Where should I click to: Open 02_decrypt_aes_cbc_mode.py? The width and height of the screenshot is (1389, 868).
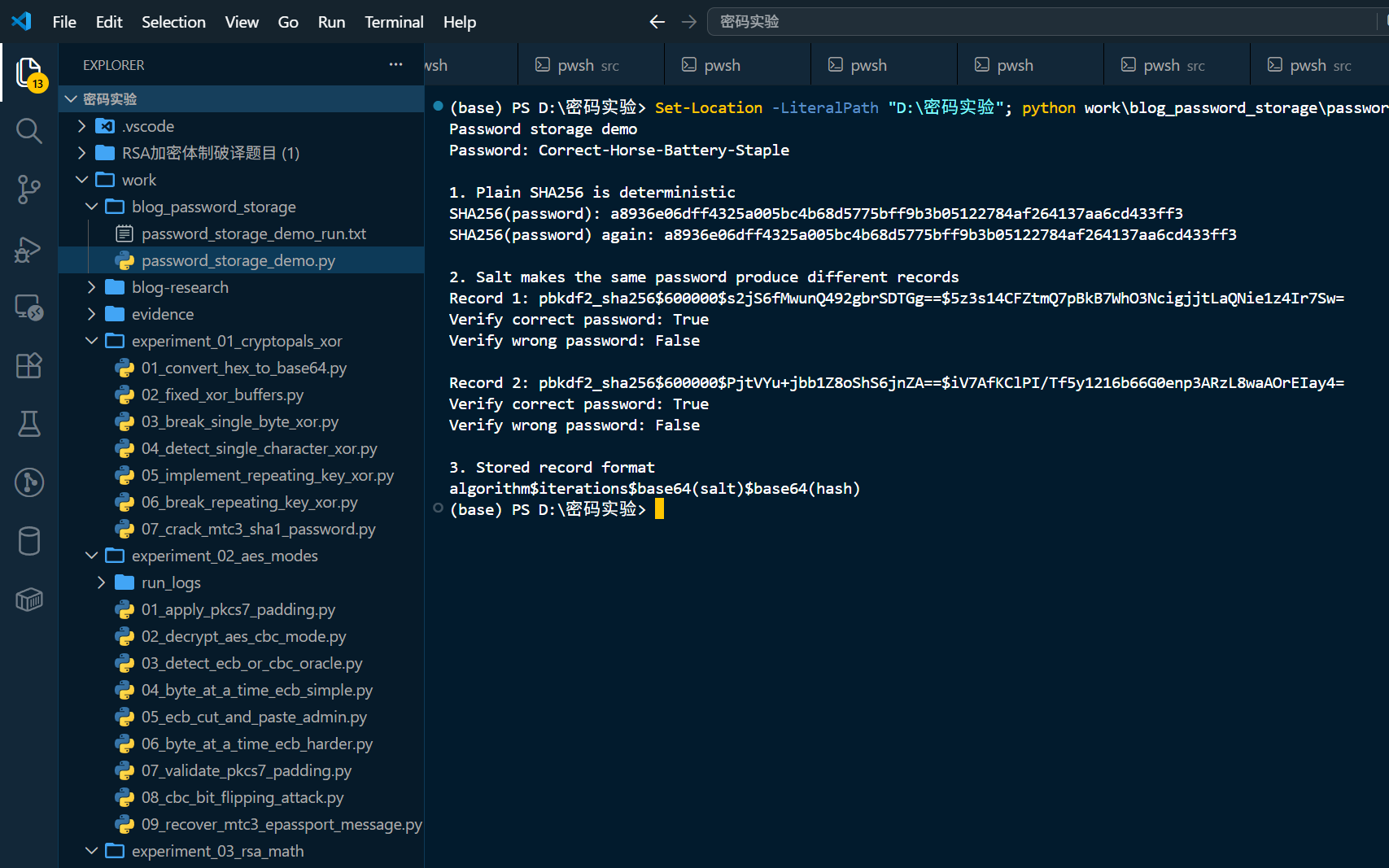tap(242, 636)
